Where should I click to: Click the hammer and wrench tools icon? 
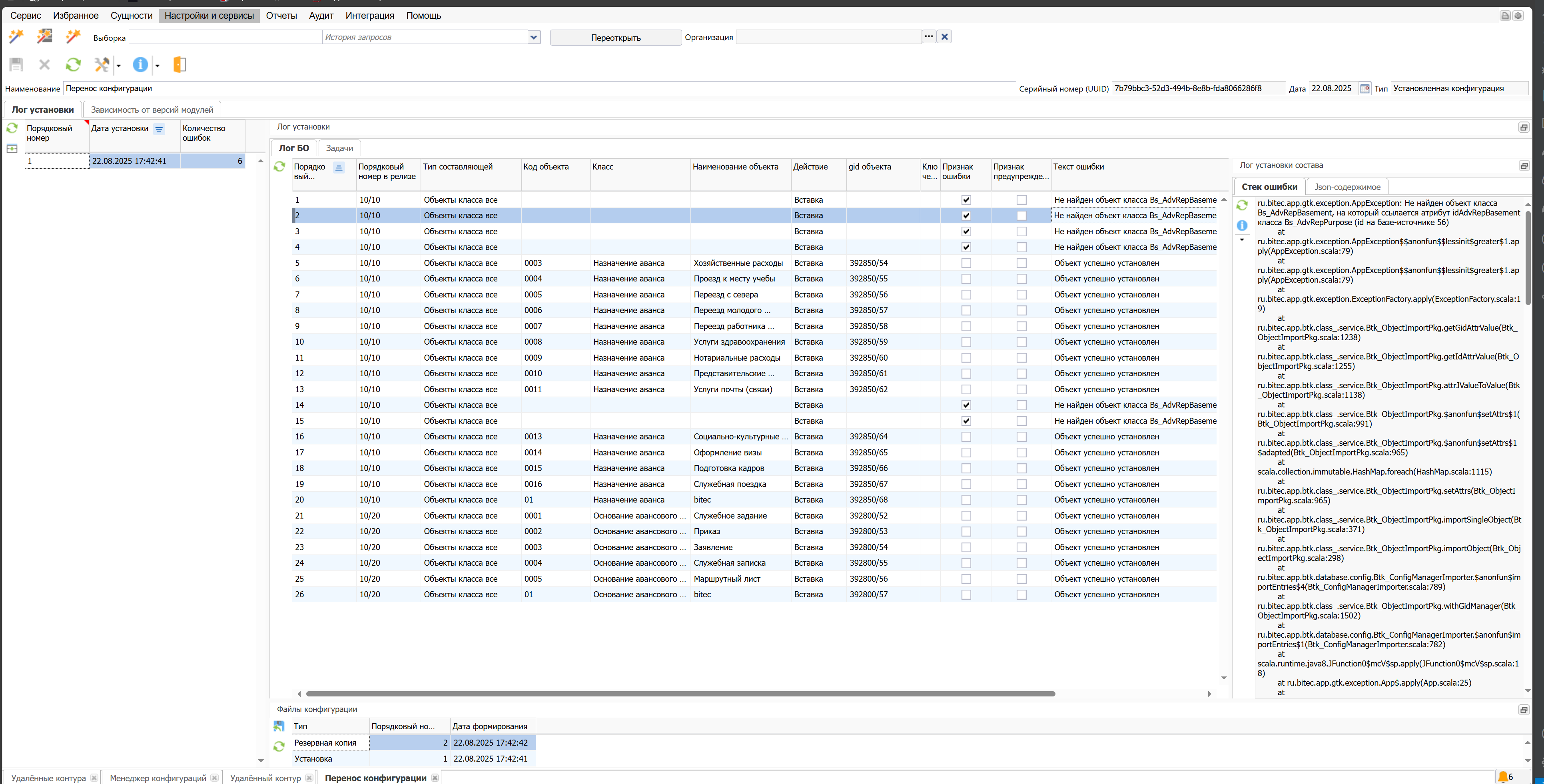(x=102, y=65)
